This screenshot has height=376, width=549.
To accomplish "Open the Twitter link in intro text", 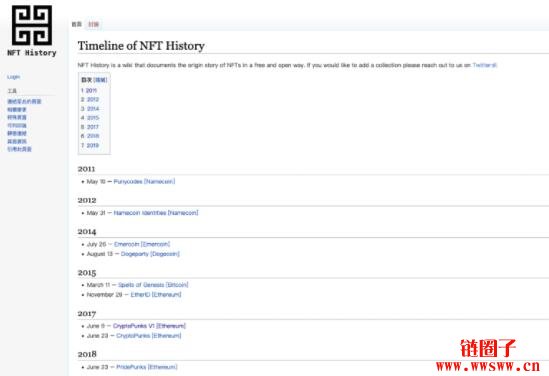I will point(484,65).
